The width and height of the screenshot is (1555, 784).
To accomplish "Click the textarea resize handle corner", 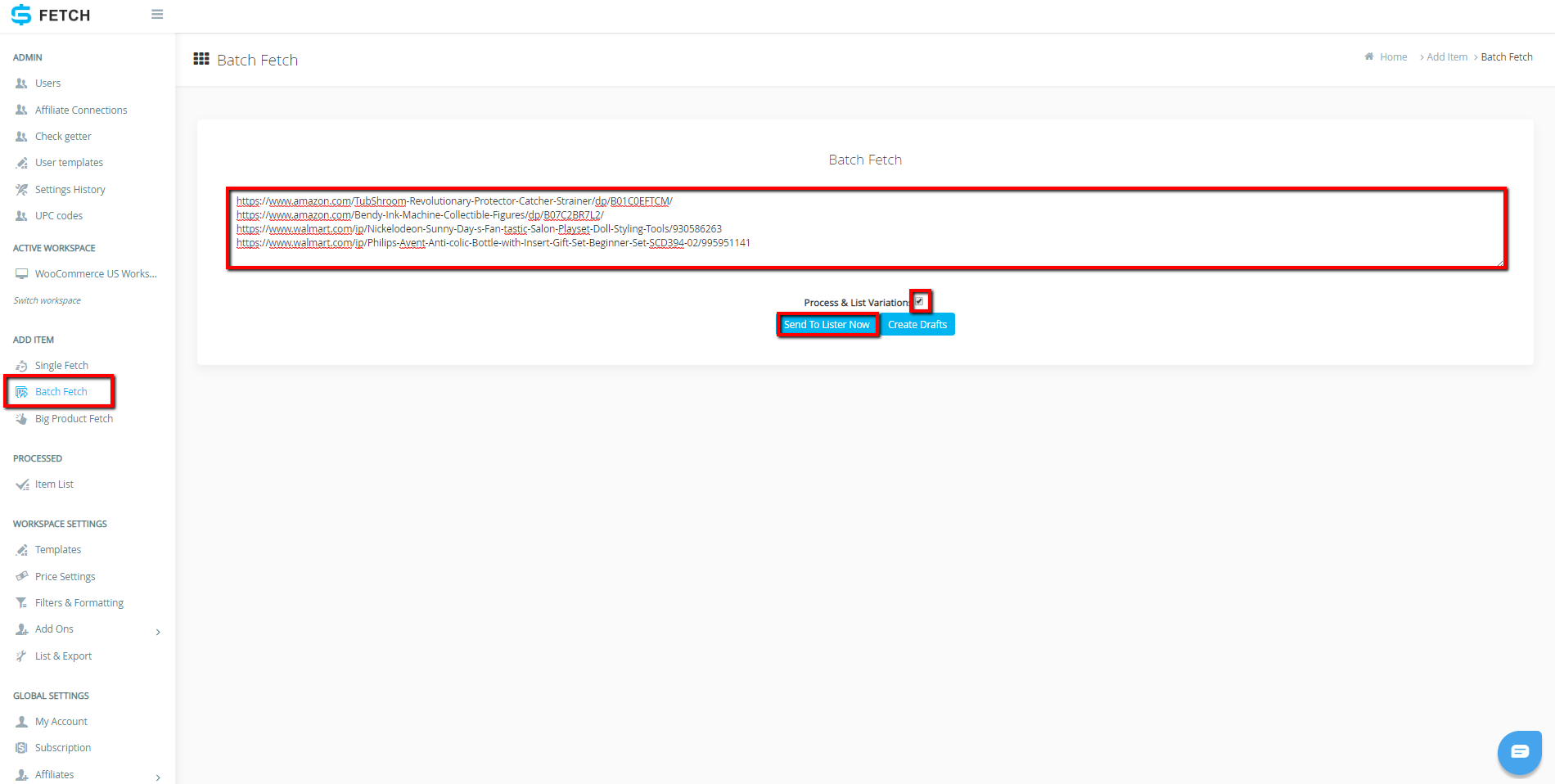I will pyautogui.click(x=1500, y=263).
